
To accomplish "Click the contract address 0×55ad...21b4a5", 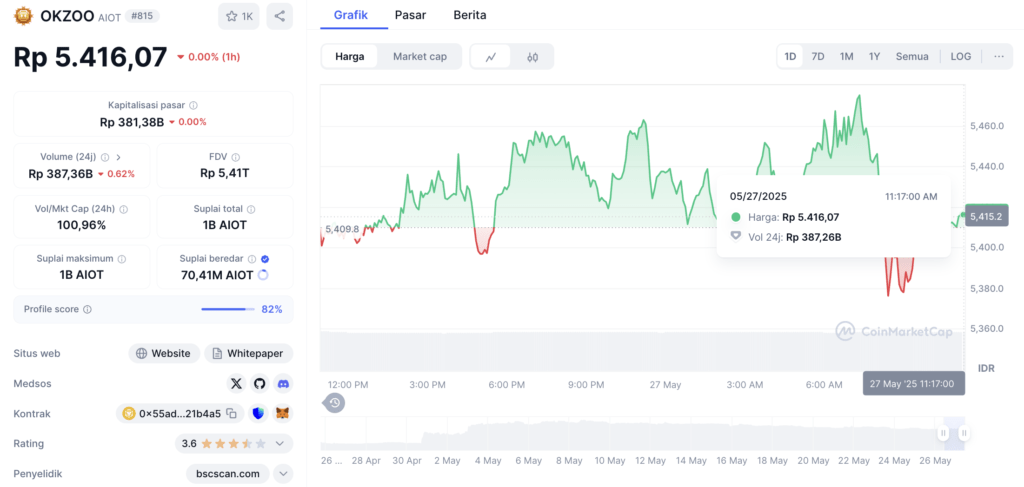I will 180,413.
